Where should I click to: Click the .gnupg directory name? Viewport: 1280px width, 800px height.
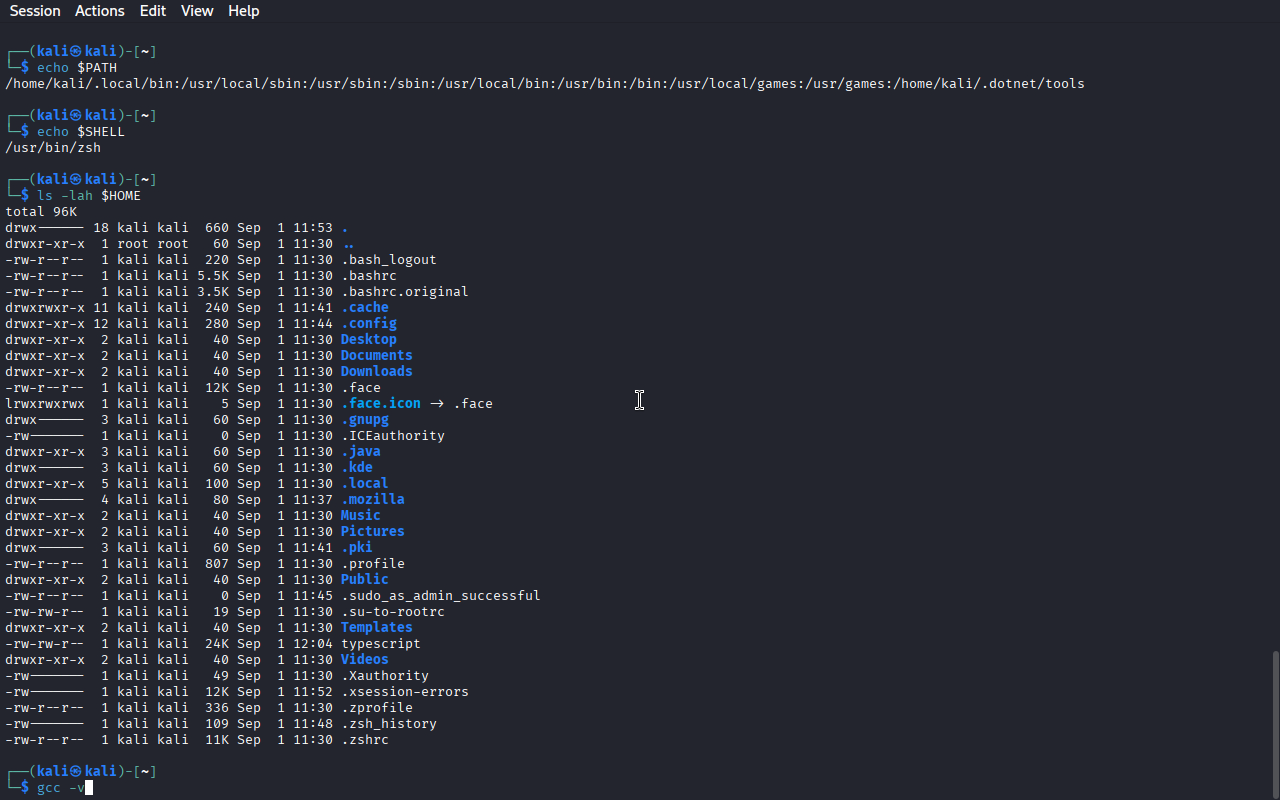pos(365,420)
